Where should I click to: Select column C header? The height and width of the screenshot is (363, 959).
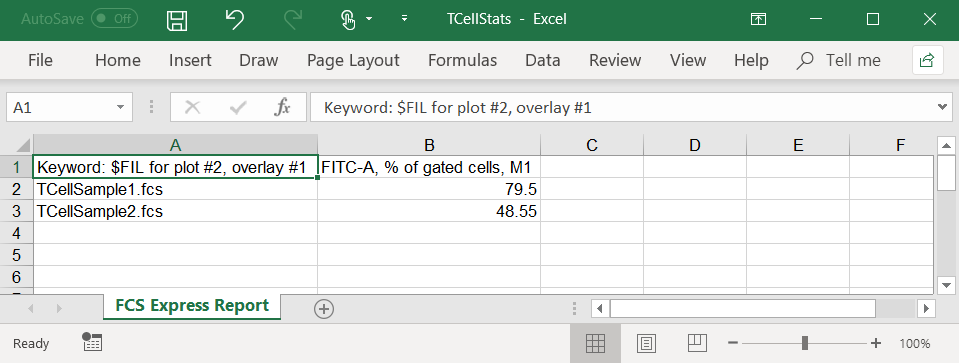(591, 145)
